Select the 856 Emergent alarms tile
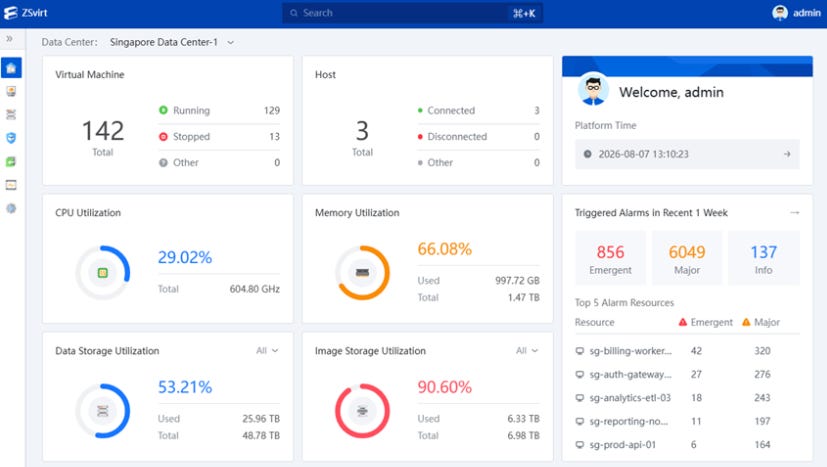This screenshot has height=467, width=827. click(610, 259)
